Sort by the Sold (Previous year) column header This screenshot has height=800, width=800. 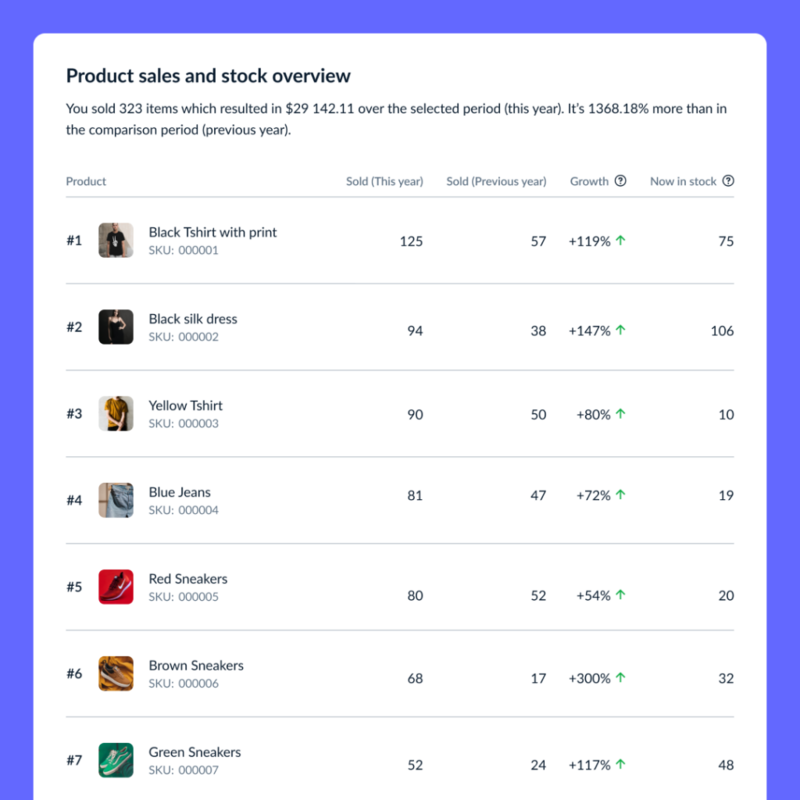[496, 181]
